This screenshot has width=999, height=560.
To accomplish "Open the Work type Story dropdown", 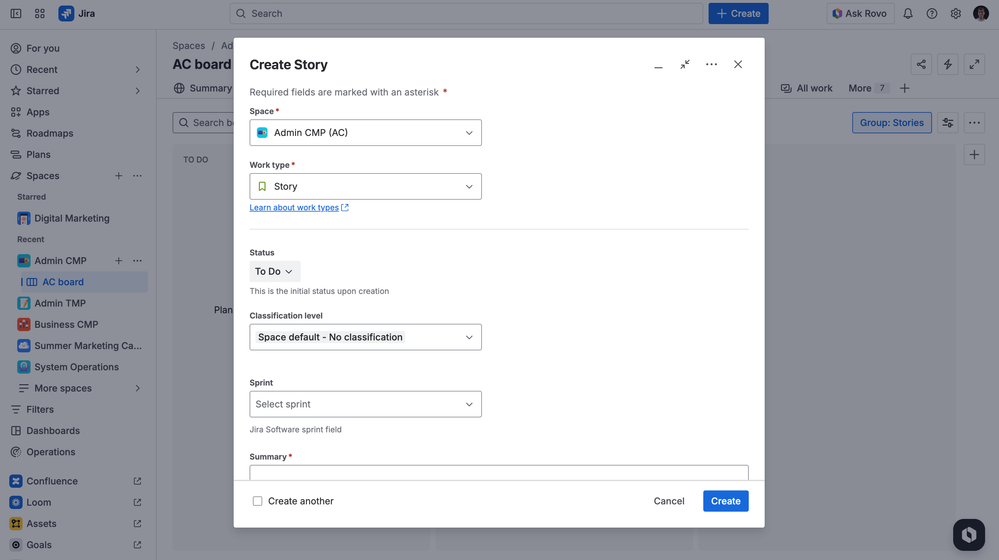I will pos(365,187).
